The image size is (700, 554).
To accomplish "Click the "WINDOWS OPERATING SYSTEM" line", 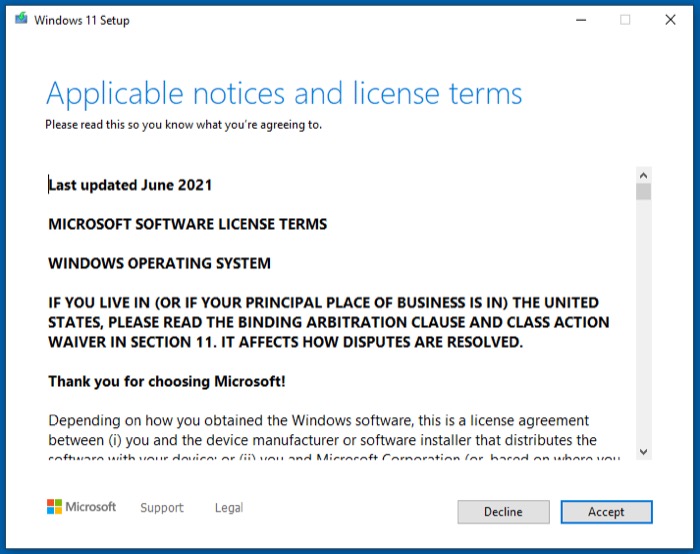I will pos(159,264).
